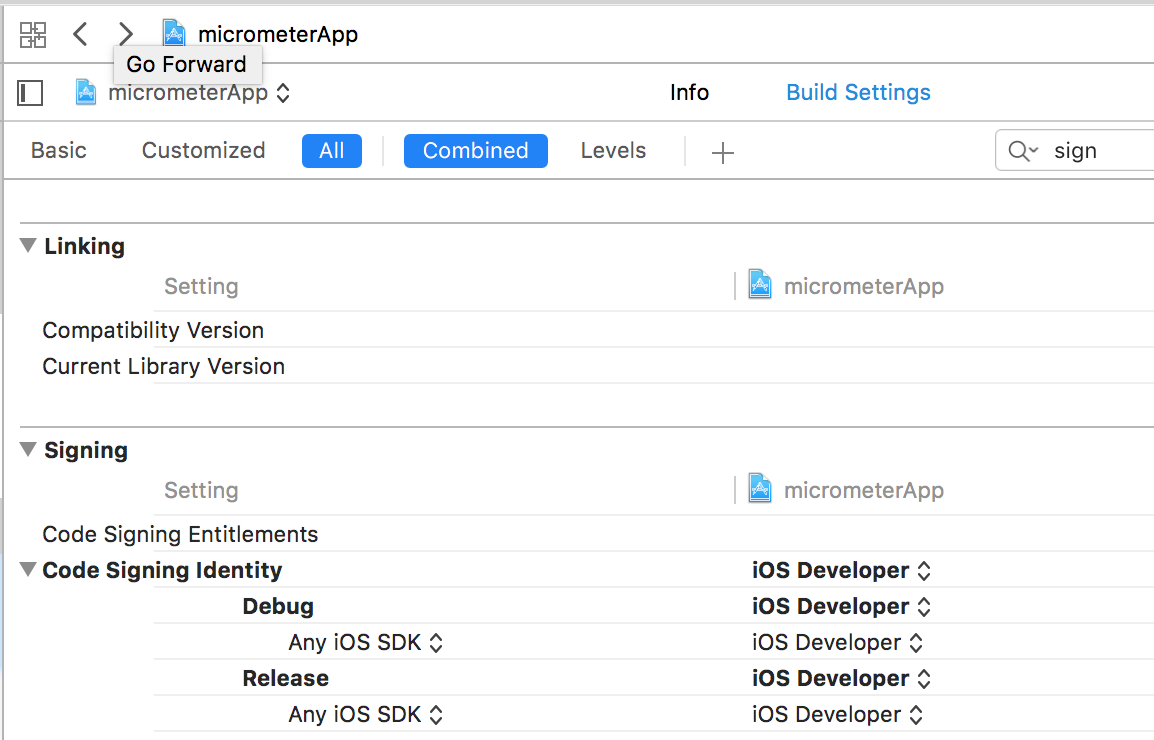Click micrometerApp icon in Signing column header

(x=760, y=490)
